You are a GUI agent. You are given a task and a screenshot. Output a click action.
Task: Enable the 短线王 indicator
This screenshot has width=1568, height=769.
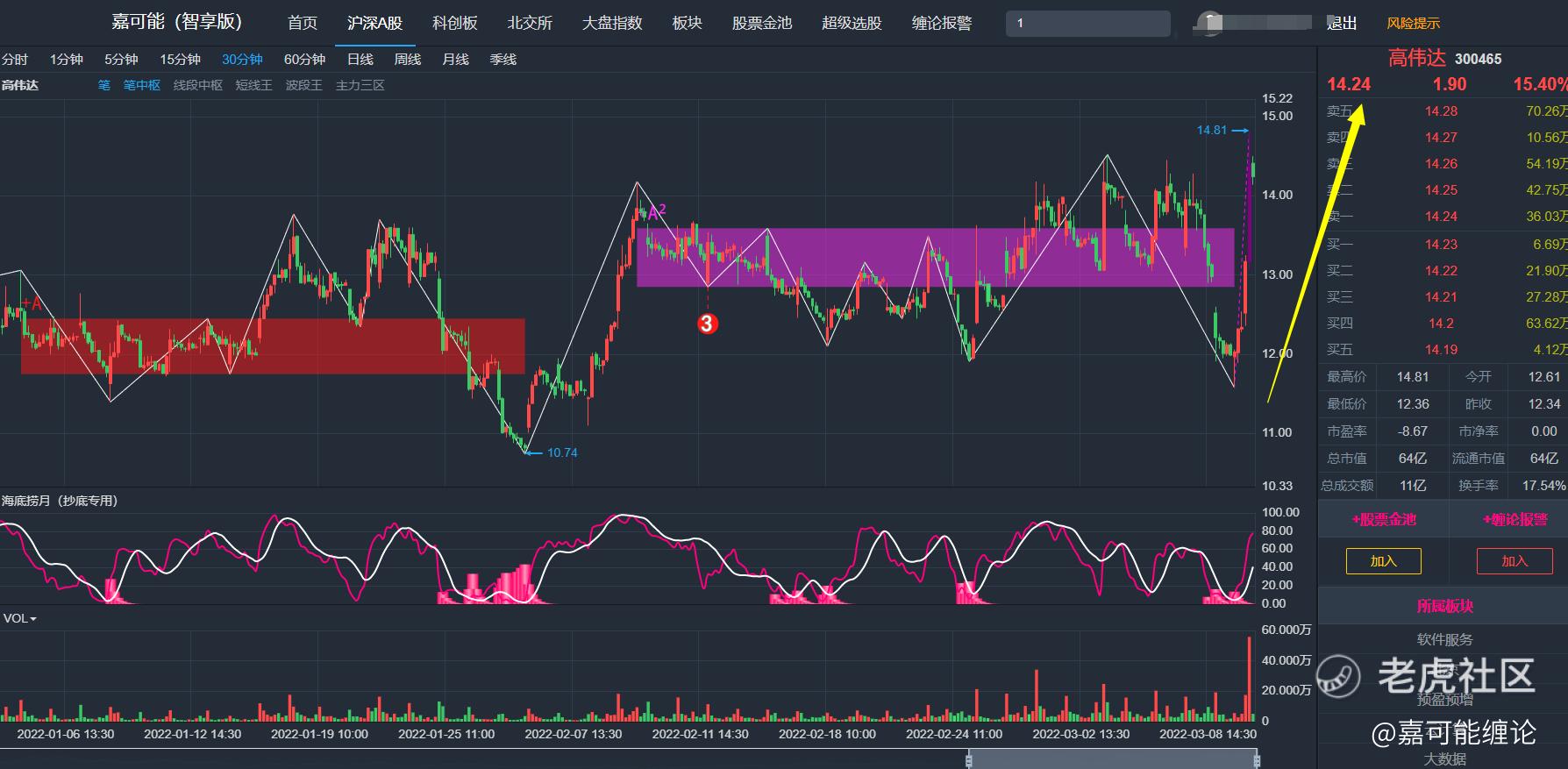(x=254, y=85)
